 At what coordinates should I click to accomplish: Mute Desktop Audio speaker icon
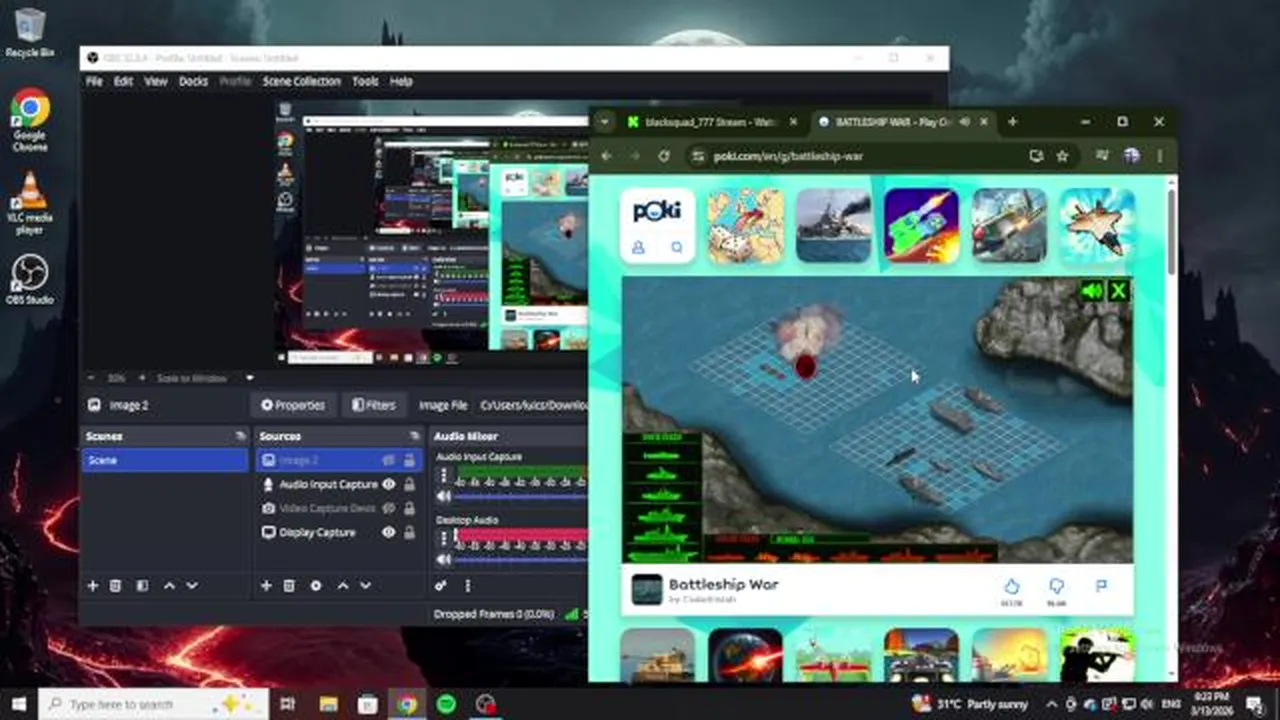pyautogui.click(x=443, y=560)
